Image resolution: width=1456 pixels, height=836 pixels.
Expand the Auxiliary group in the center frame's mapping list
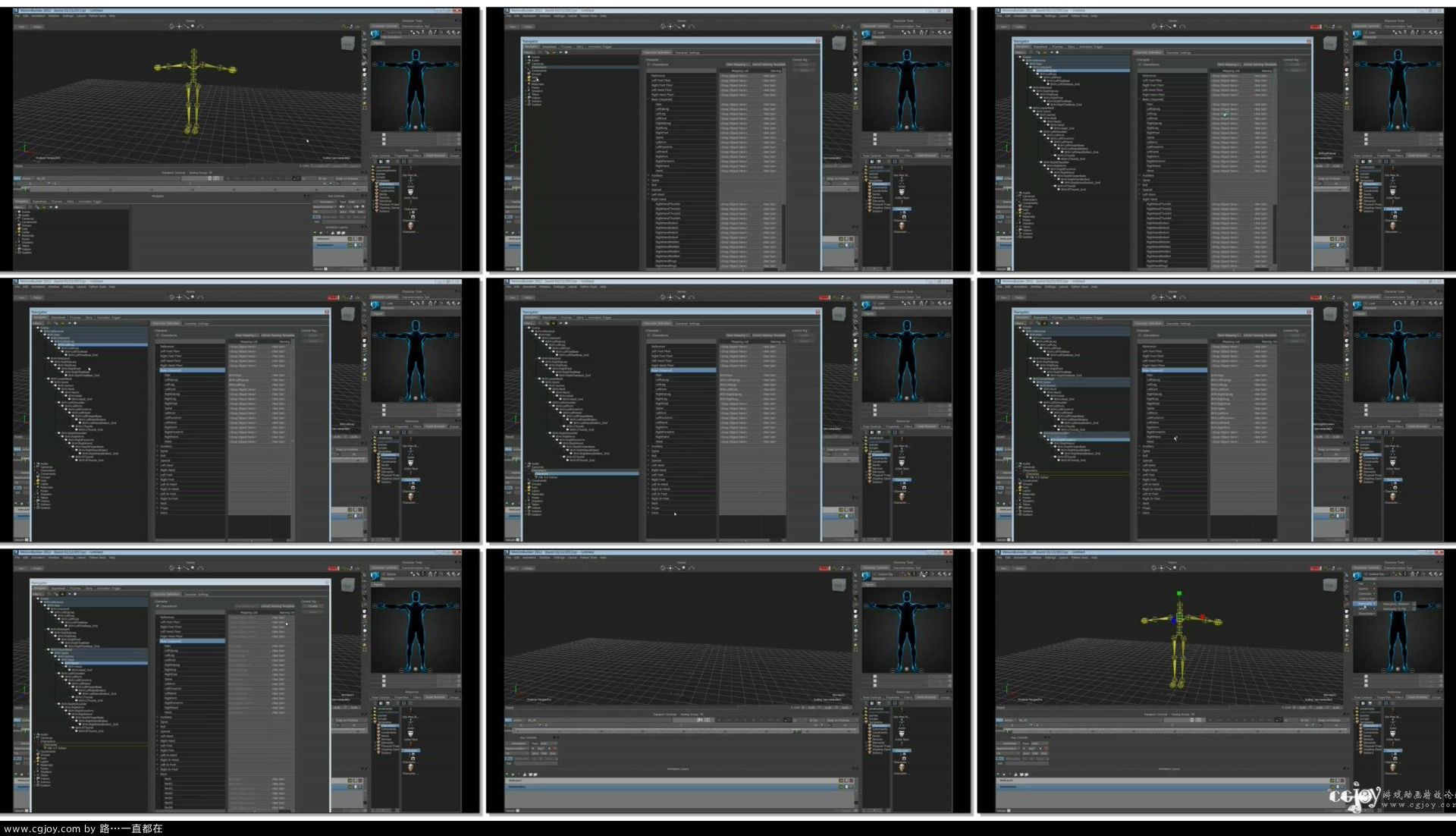[649, 446]
